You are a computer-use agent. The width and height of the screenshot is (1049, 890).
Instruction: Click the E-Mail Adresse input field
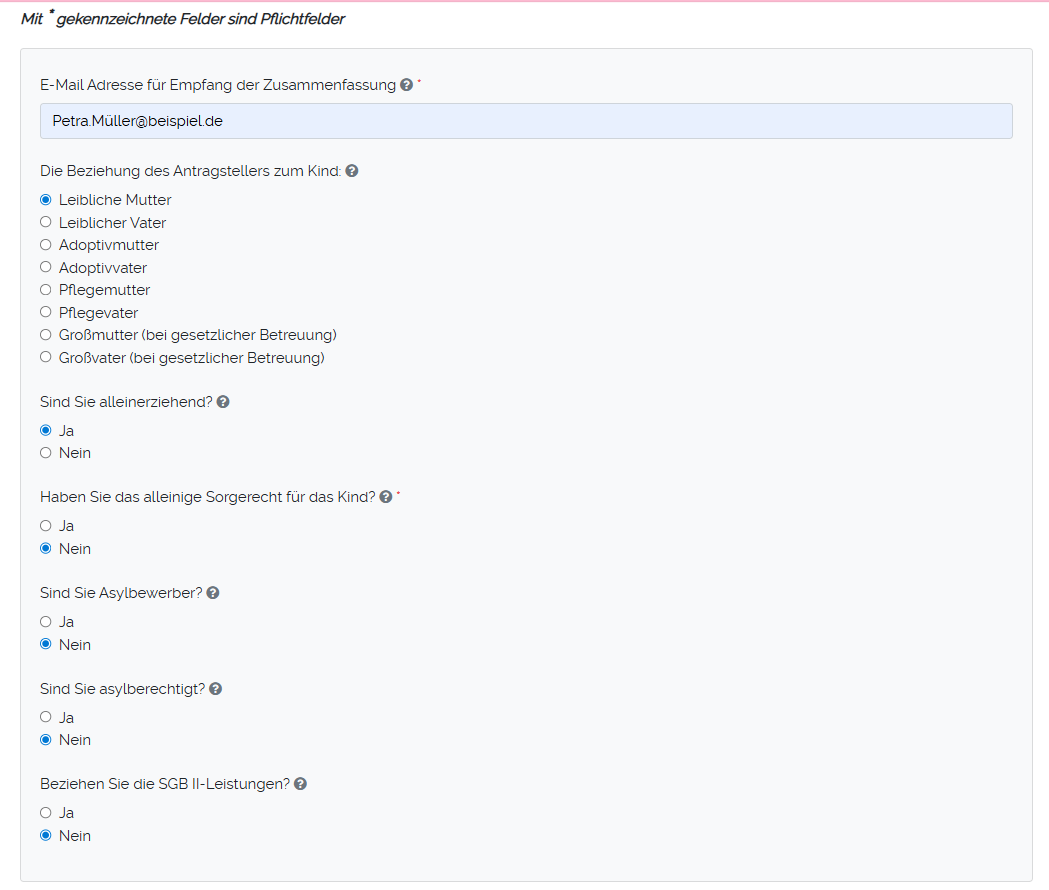[526, 121]
